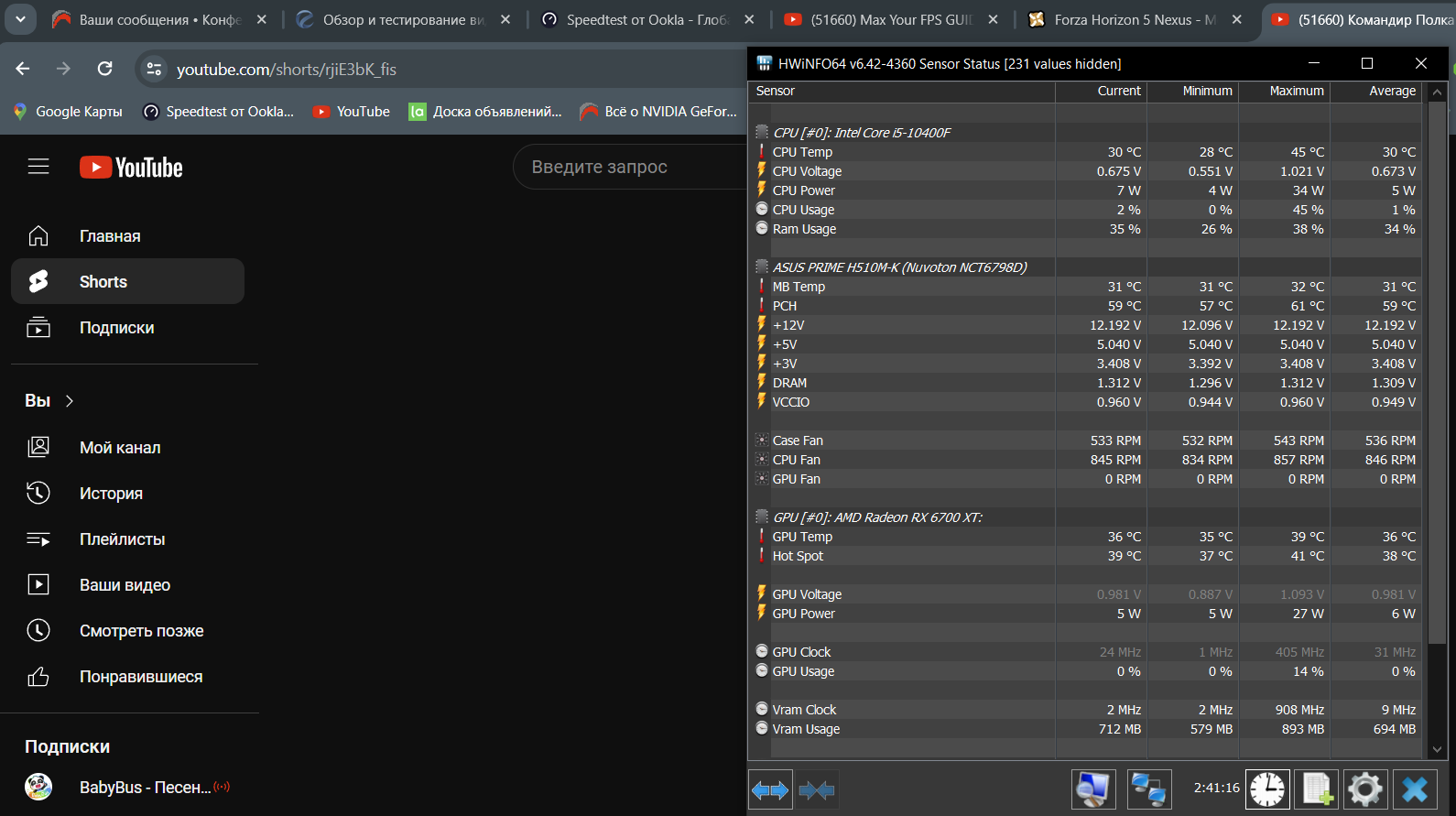
Task: Click the BabyBus channel avatar
Action: point(38,787)
